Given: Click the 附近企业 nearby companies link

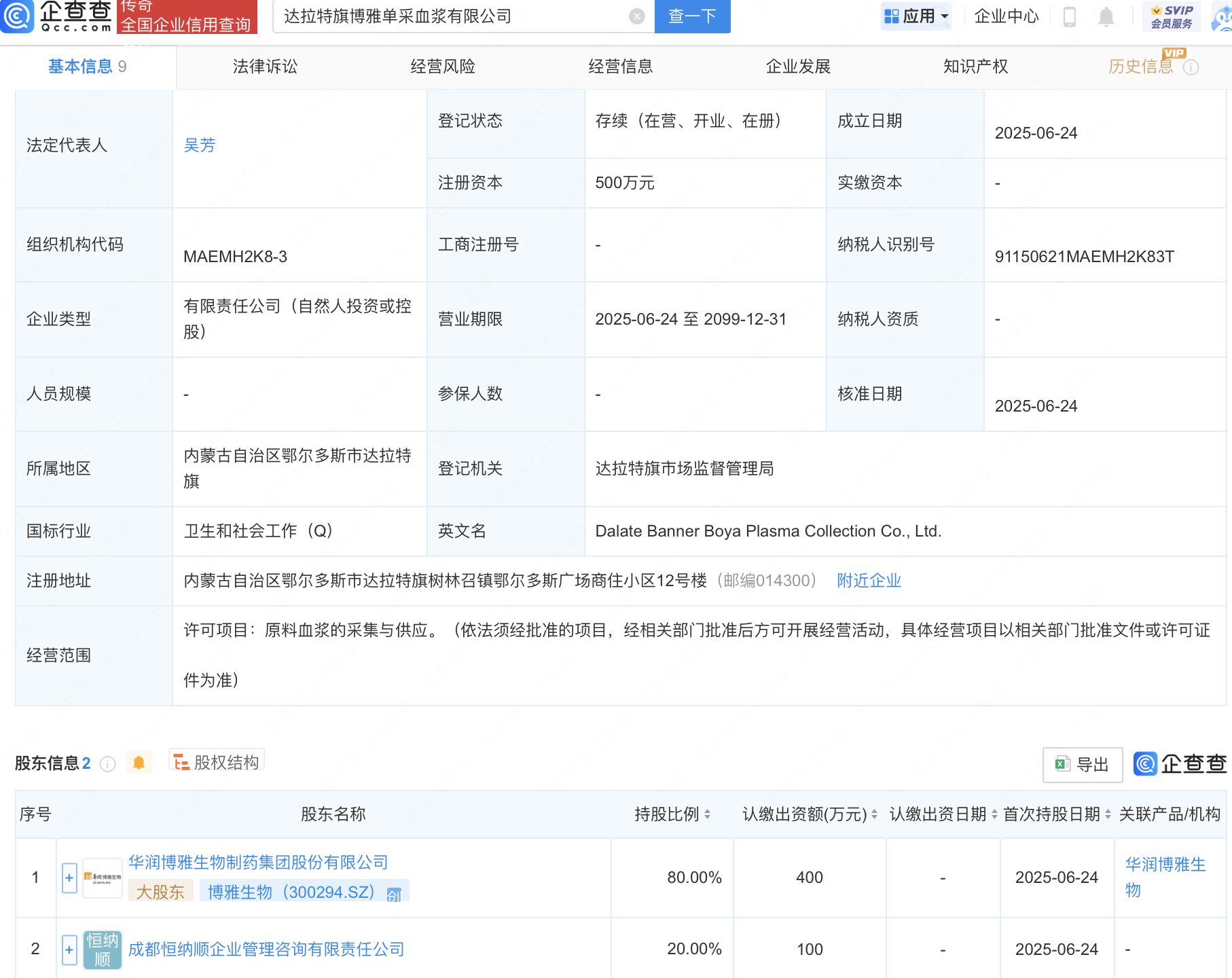Looking at the screenshot, I should [x=869, y=581].
